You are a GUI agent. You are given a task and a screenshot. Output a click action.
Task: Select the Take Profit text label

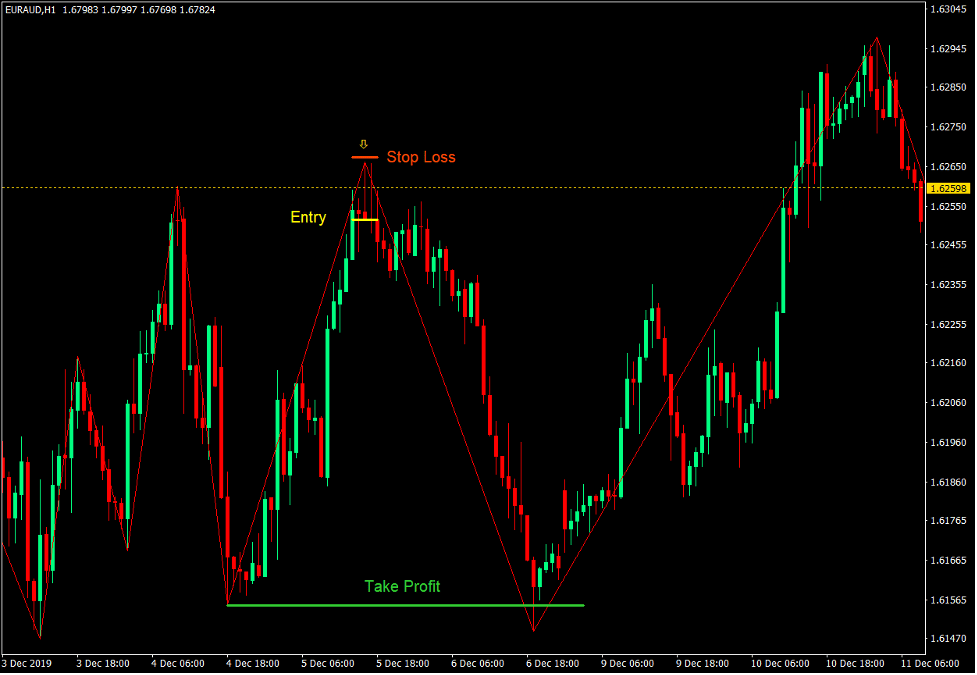point(404,587)
